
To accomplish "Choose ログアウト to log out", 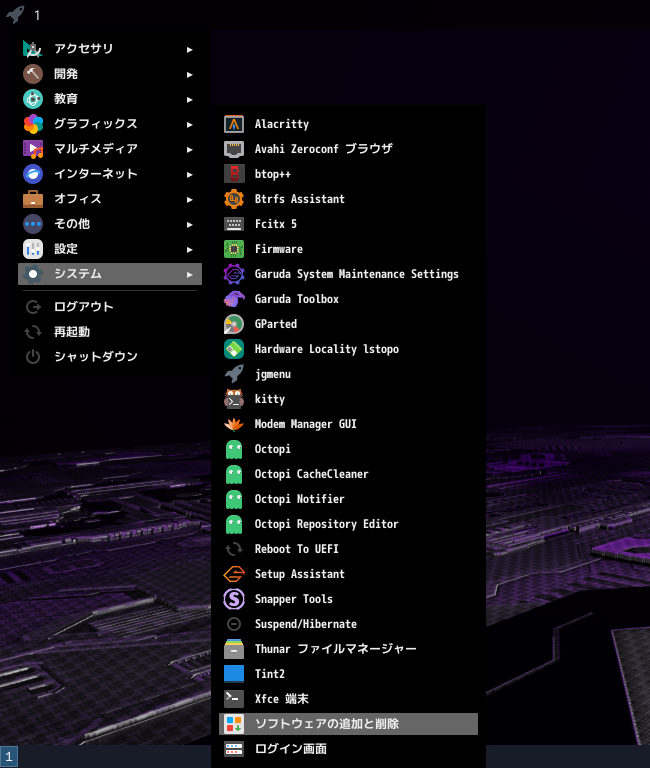I will pyautogui.click(x=110, y=307).
